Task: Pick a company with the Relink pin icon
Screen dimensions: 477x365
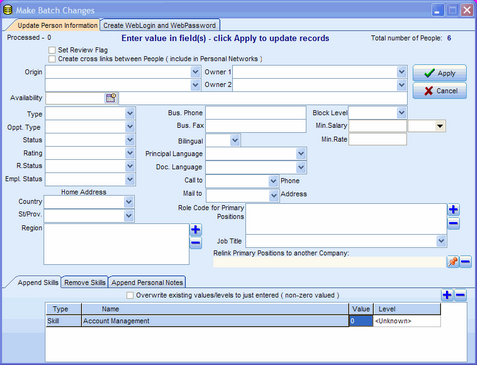Action: click(x=453, y=261)
